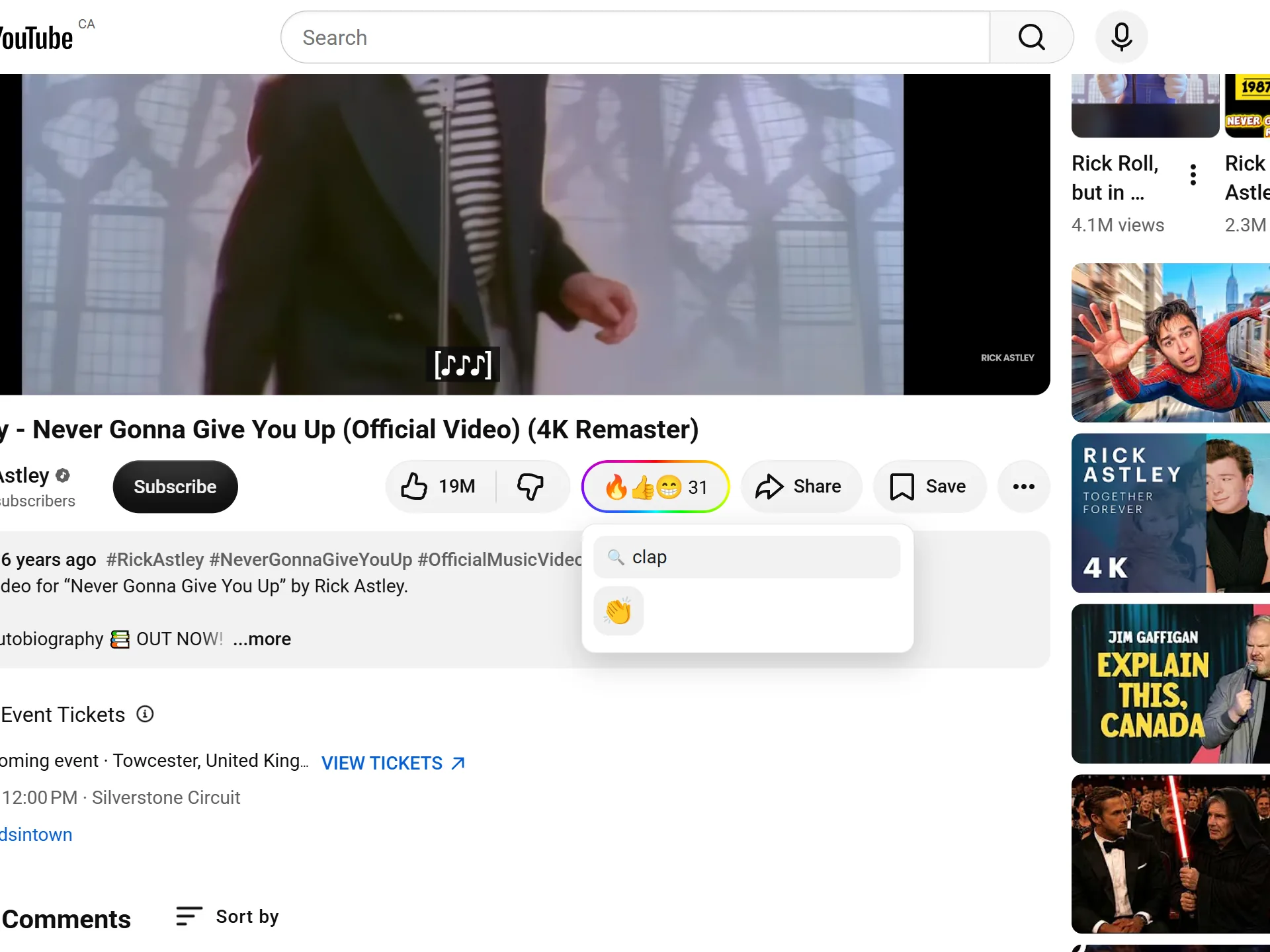The image size is (1270, 952).
Task: Open options for Rick Roll video
Action: point(1193,175)
